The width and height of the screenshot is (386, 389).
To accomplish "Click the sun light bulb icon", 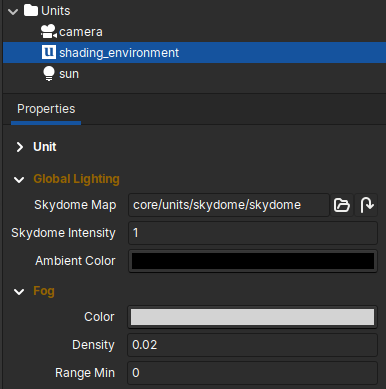I will pos(49,73).
